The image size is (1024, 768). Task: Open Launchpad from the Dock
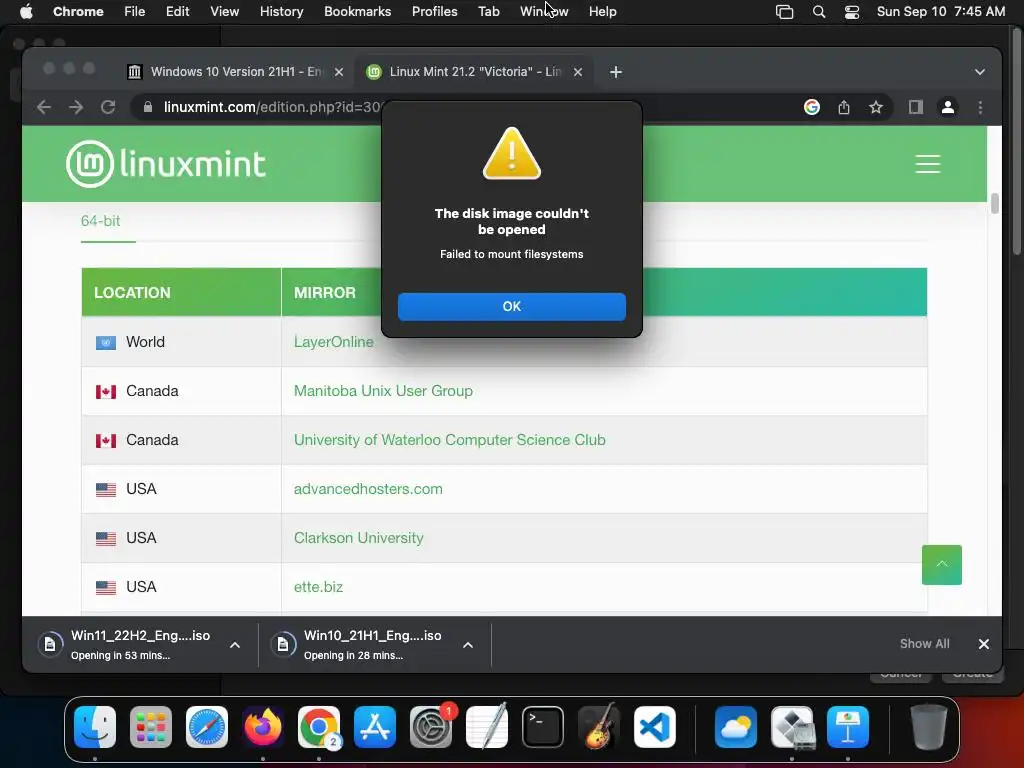click(x=151, y=726)
